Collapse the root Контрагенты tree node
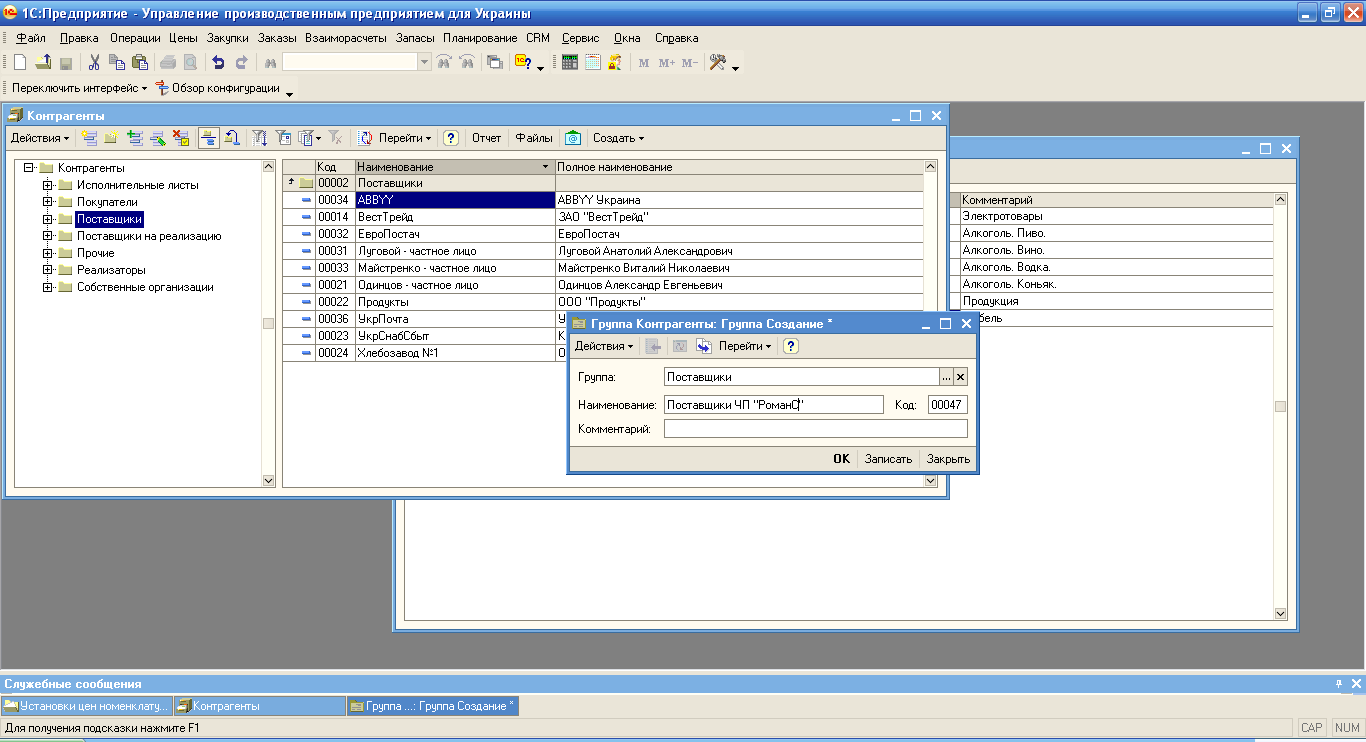 28,168
